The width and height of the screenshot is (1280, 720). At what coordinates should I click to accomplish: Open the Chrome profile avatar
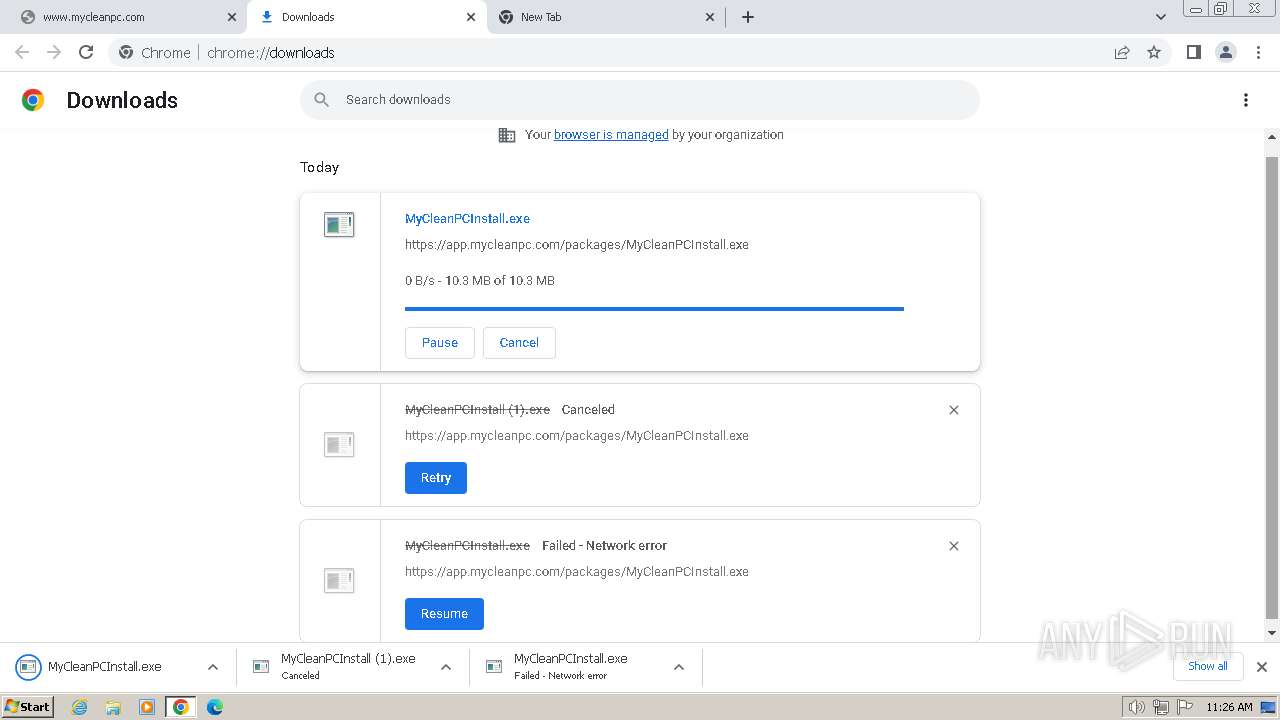[1225, 52]
